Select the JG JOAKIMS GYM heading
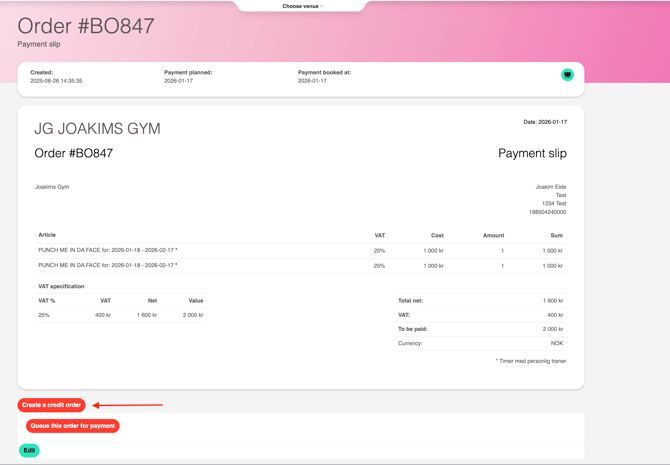 pyautogui.click(x=97, y=129)
